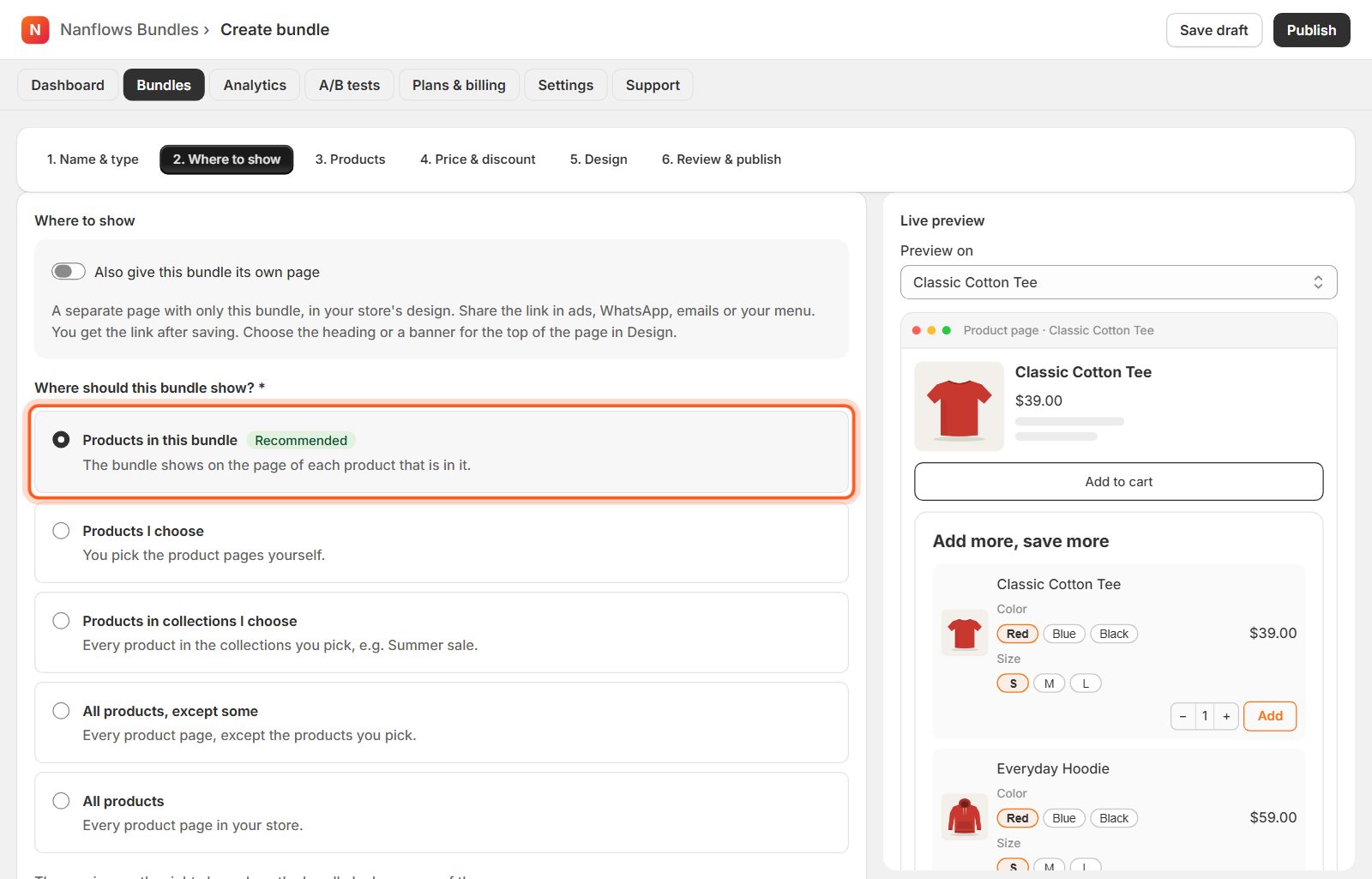Screen dimensions: 1372x879
Task: Click the orange Nanflows N logo icon
Action: coord(35,30)
